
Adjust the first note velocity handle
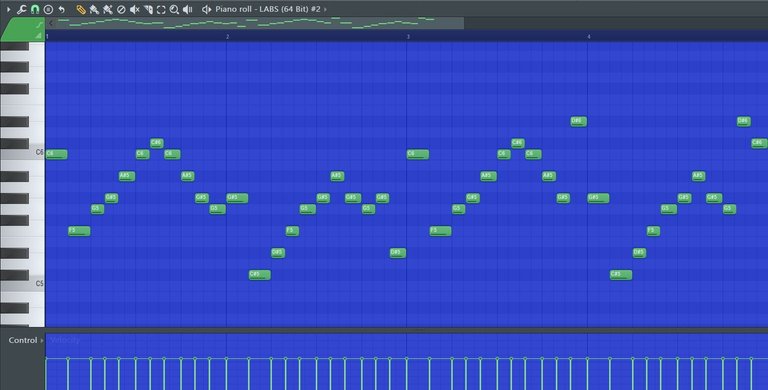[x=46, y=359]
